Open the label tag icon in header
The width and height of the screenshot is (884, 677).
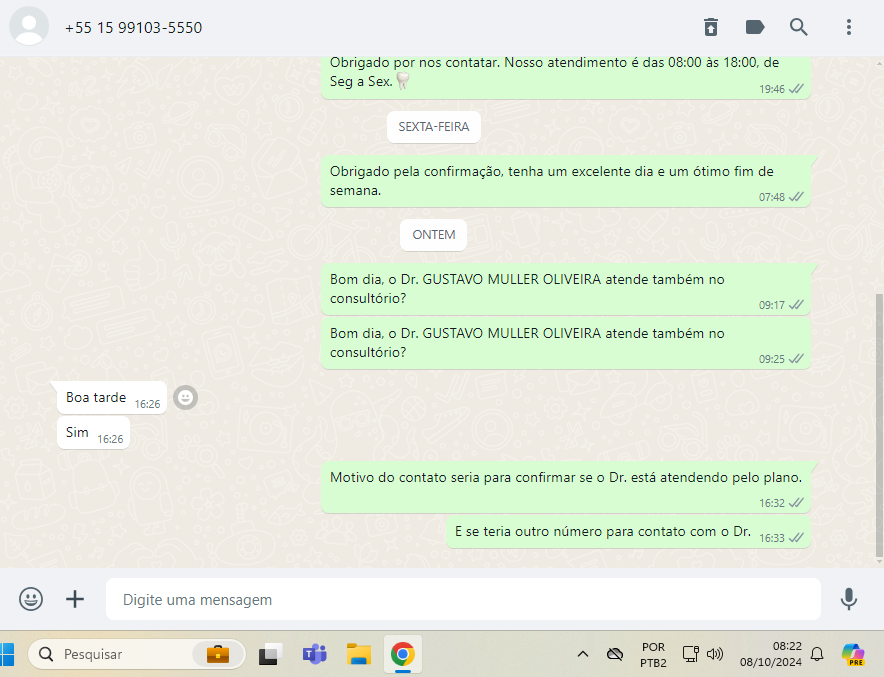(755, 27)
